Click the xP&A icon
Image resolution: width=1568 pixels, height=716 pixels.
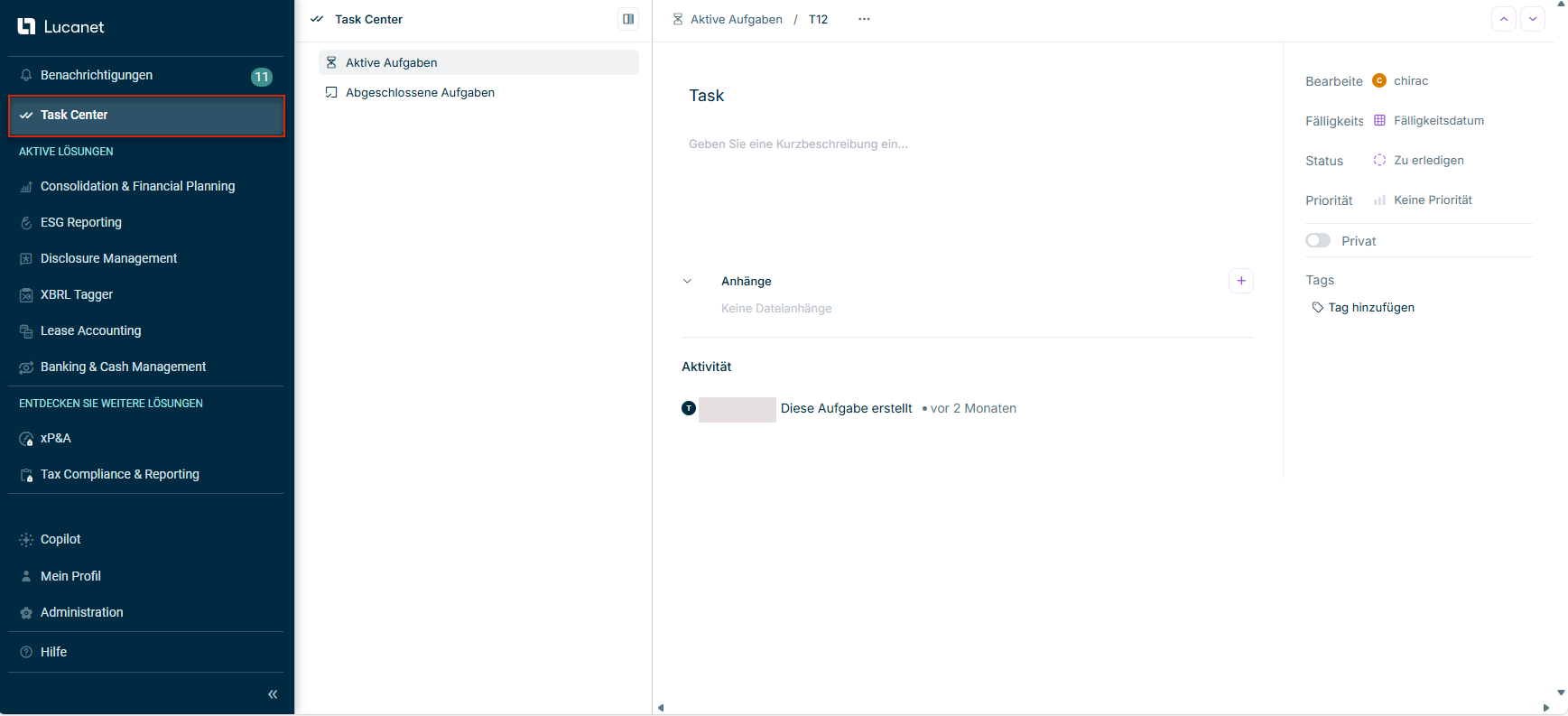point(26,439)
